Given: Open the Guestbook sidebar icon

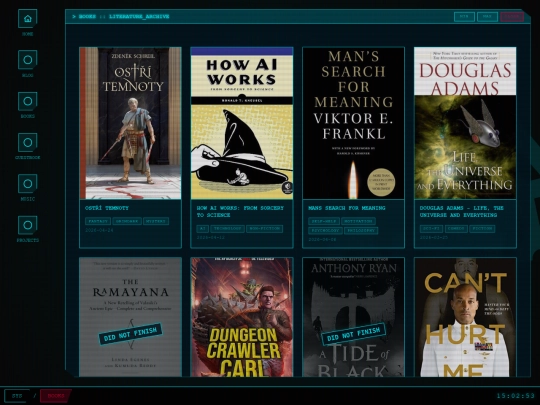Looking at the screenshot, I should pyautogui.click(x=28, y=142).
